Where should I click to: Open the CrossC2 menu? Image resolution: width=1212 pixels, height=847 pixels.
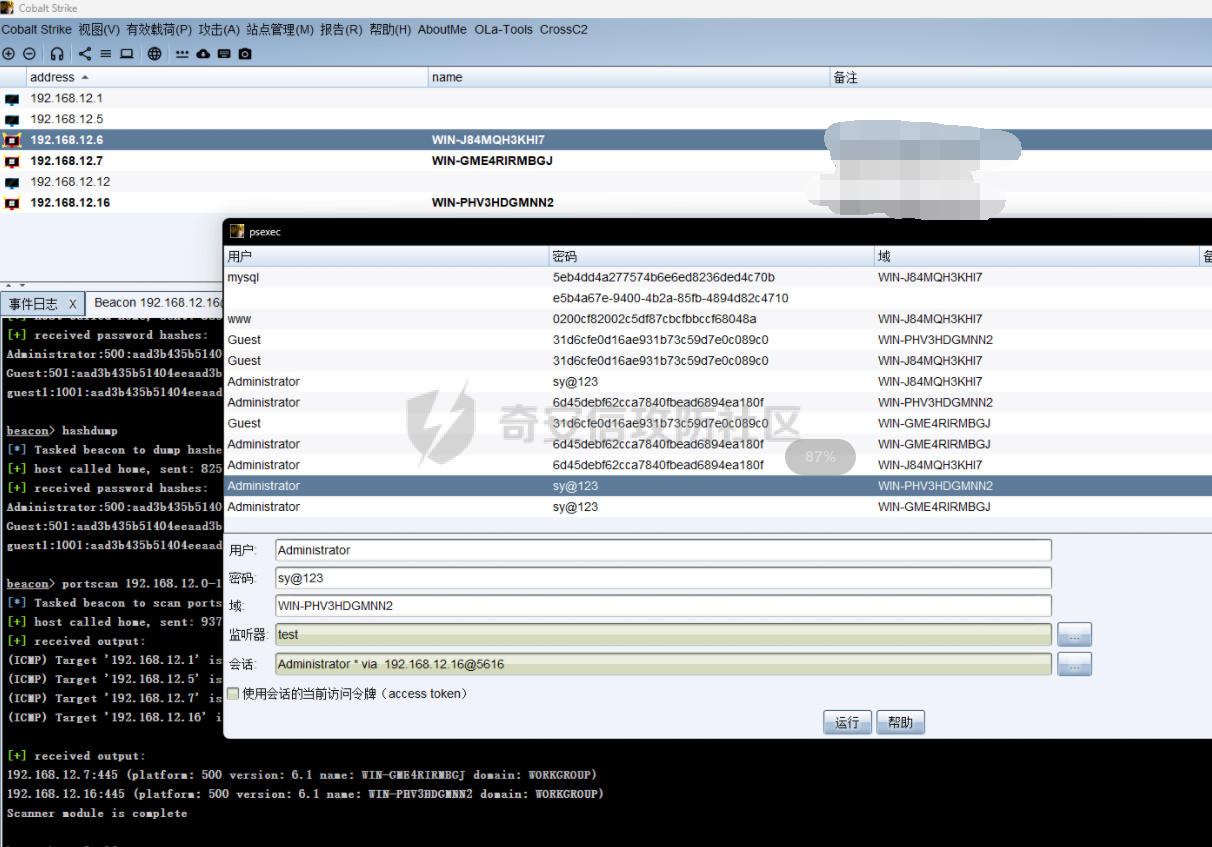pos(564,30)
